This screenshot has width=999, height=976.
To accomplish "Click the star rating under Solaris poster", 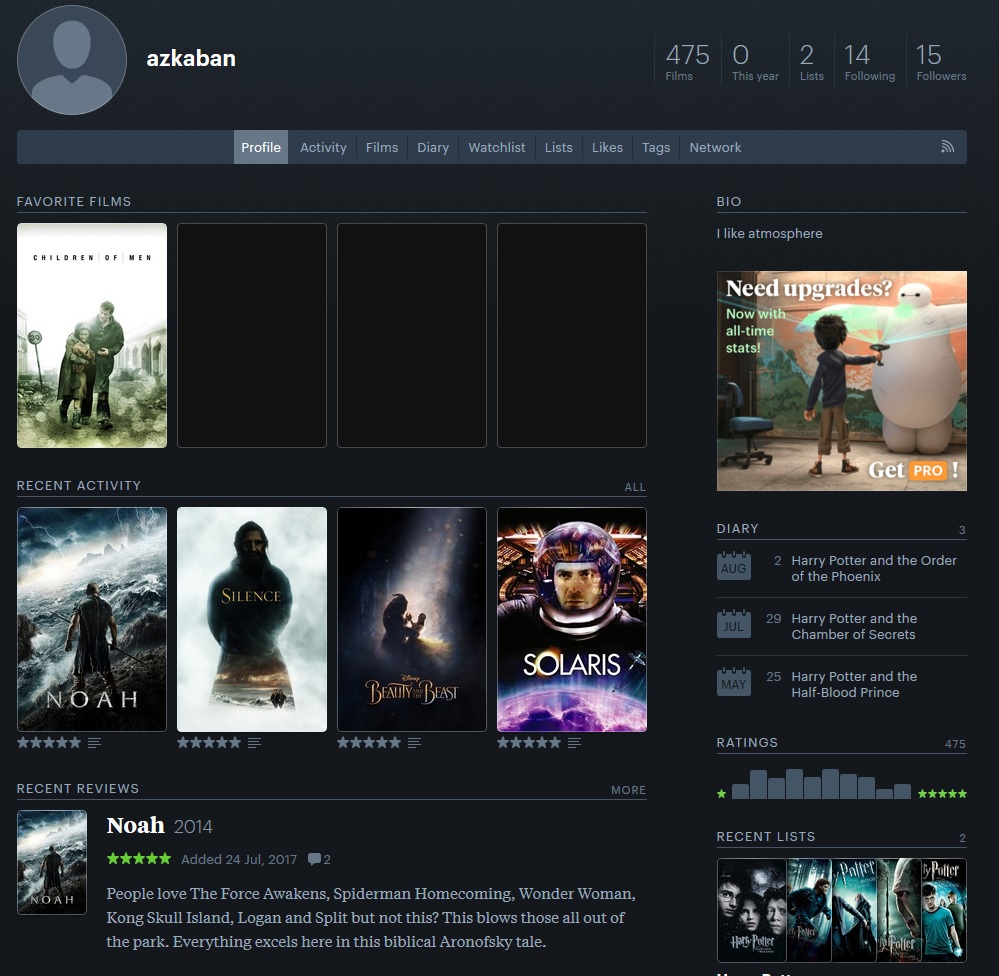I will coord(529,743).
